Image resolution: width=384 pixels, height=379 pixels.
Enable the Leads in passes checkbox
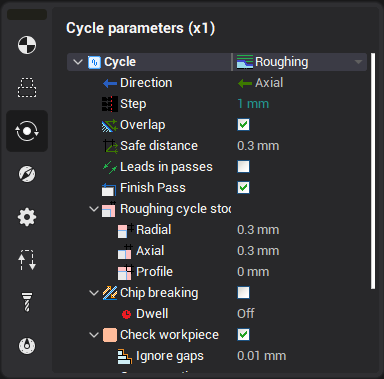point(243,167)
